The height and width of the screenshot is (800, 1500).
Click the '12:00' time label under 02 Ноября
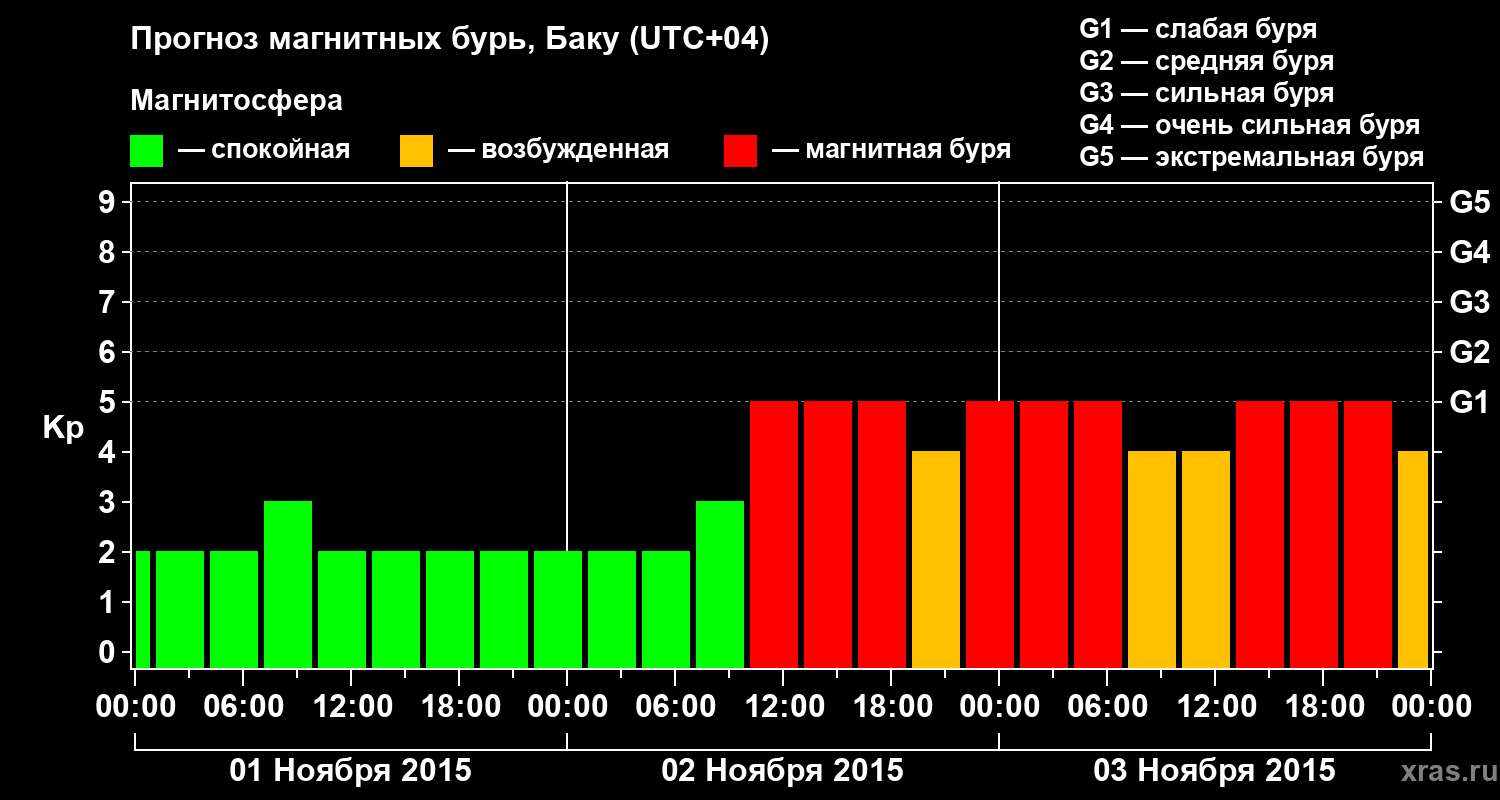tap(783, 707)
